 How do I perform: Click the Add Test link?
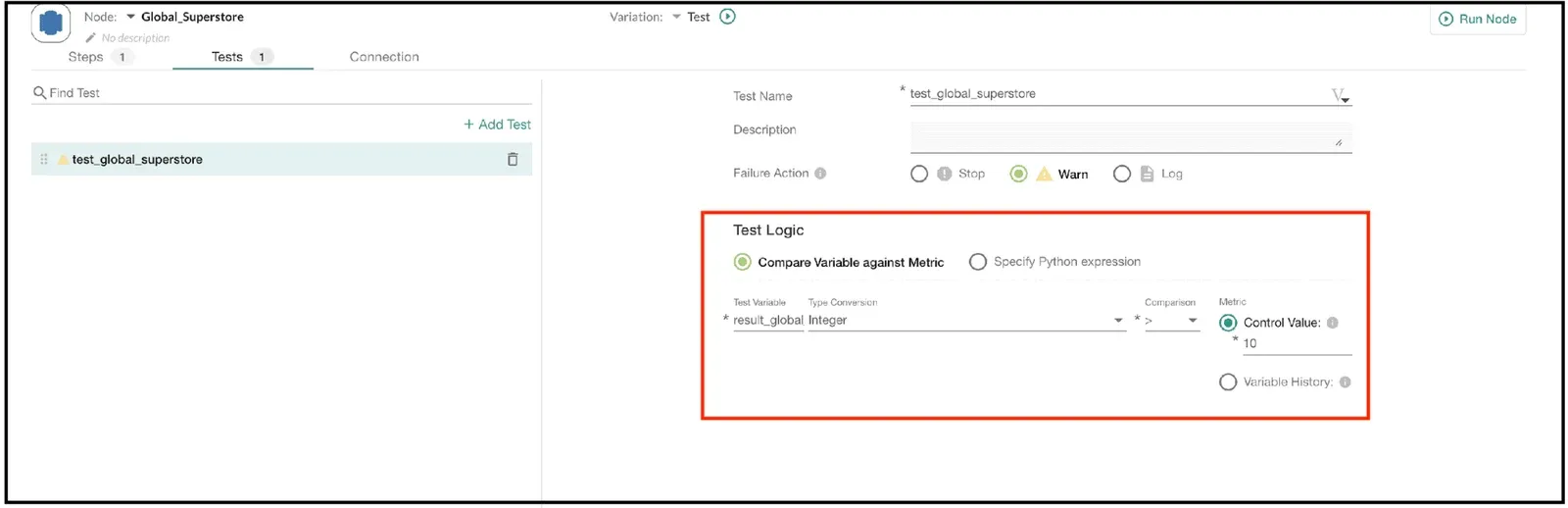(x=497, y=125)
